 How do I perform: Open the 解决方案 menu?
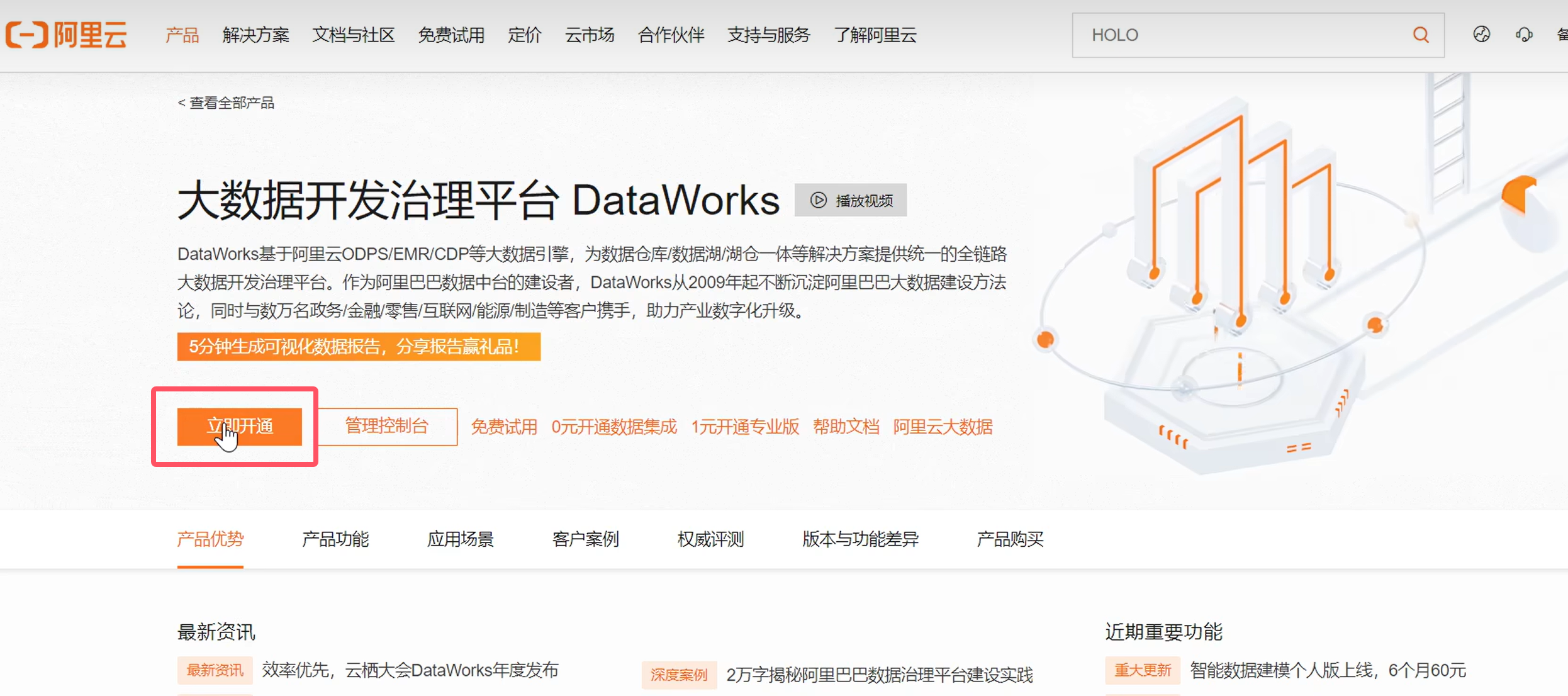tap(255, 35)
